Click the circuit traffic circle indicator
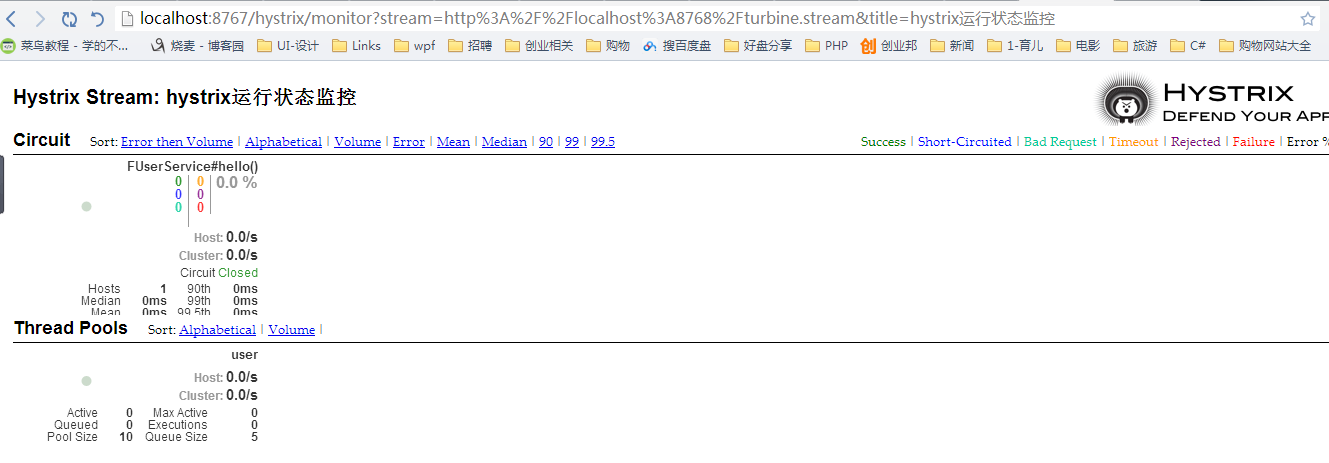This screenshot has width=1329, height=463. pyautogui.click(x=86, y=206)
